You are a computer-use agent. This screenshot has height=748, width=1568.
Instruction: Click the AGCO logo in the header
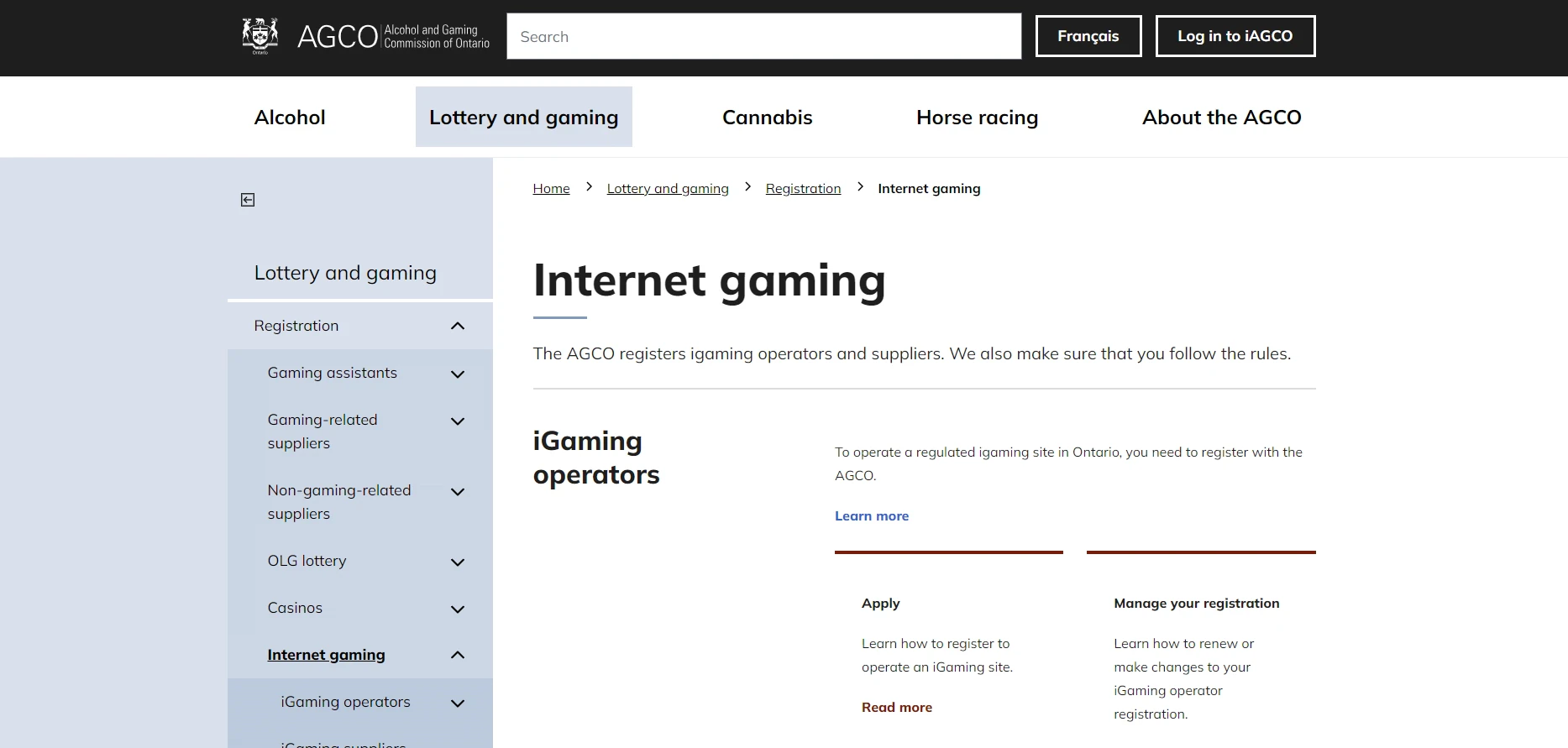[365, 36]
